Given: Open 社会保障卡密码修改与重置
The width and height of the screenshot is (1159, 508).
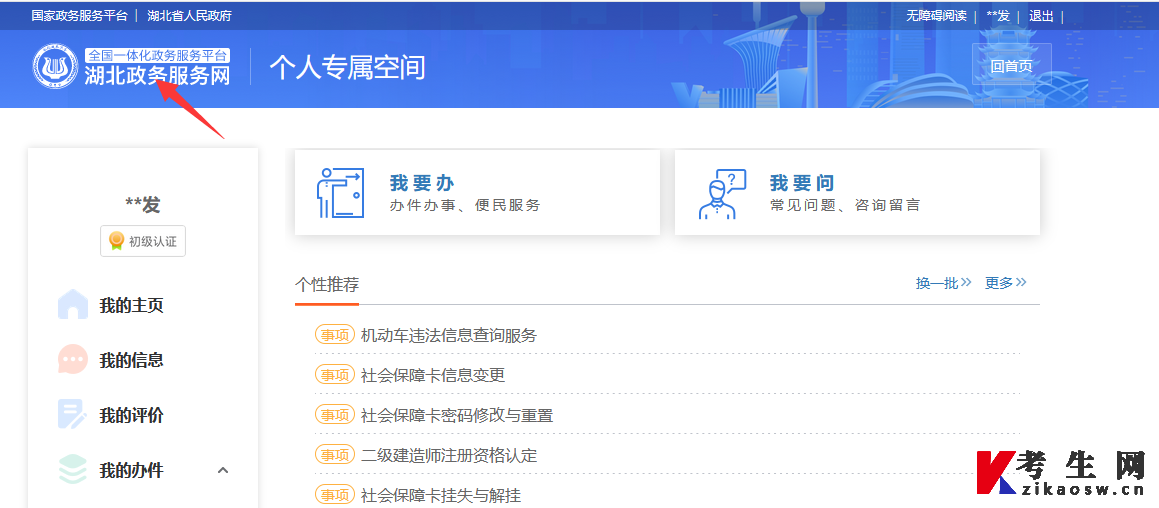Looking at the screenshot, I should [457, 415].
